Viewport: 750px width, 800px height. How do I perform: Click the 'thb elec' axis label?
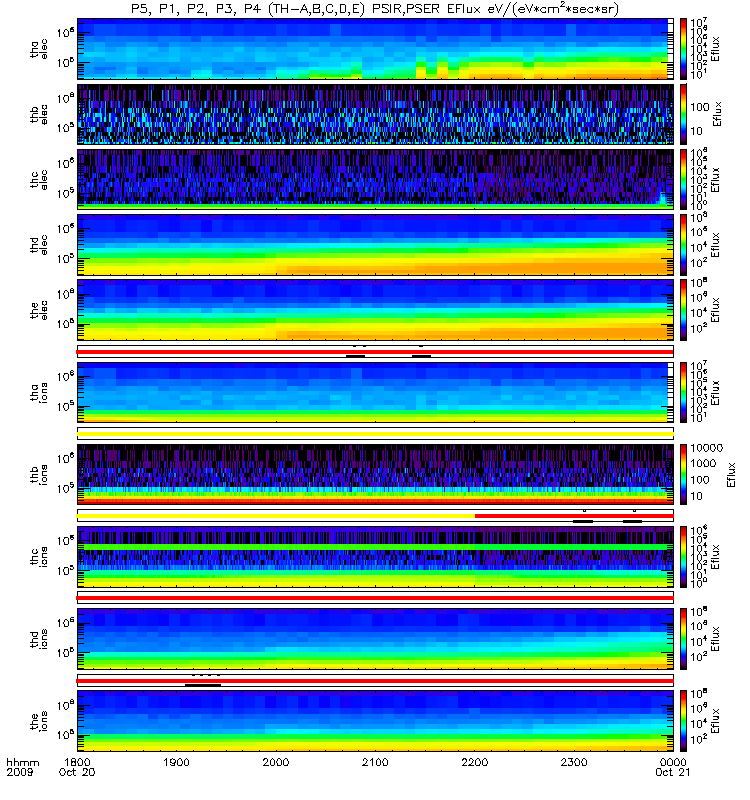click(39, 114)
